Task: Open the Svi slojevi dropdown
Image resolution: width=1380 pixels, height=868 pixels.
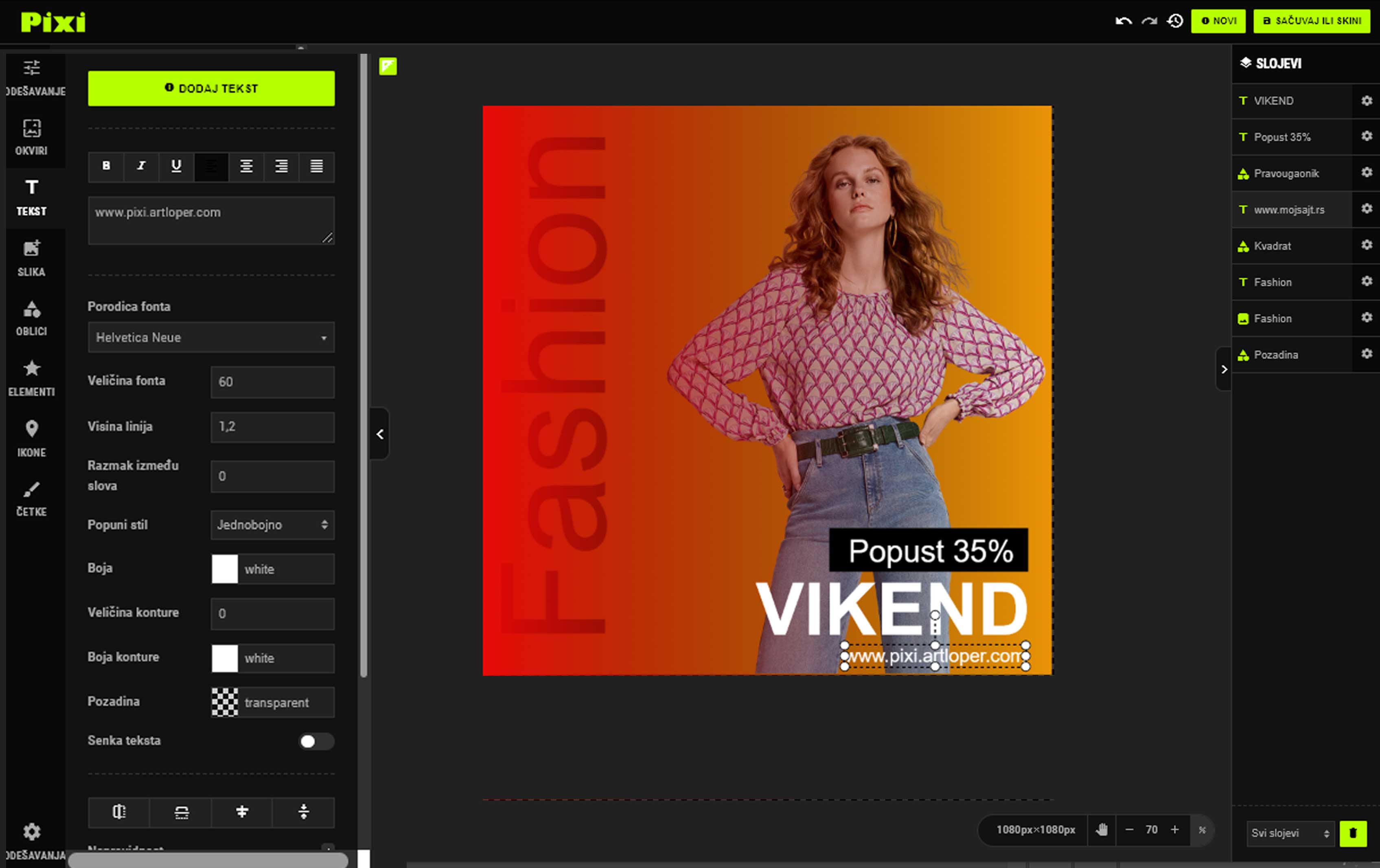Action: click(1290, 833)
